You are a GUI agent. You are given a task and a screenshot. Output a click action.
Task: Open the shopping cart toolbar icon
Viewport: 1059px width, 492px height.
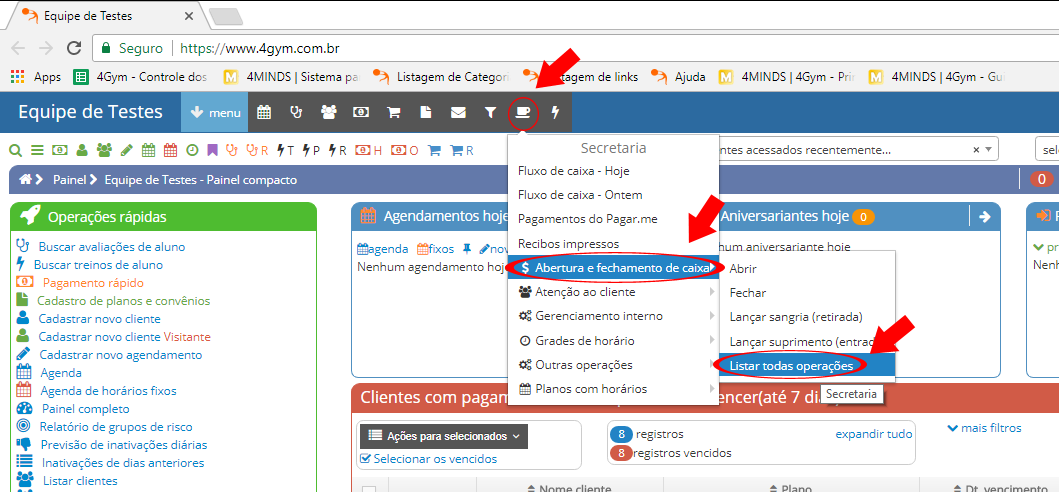click(x=393, y=113)
